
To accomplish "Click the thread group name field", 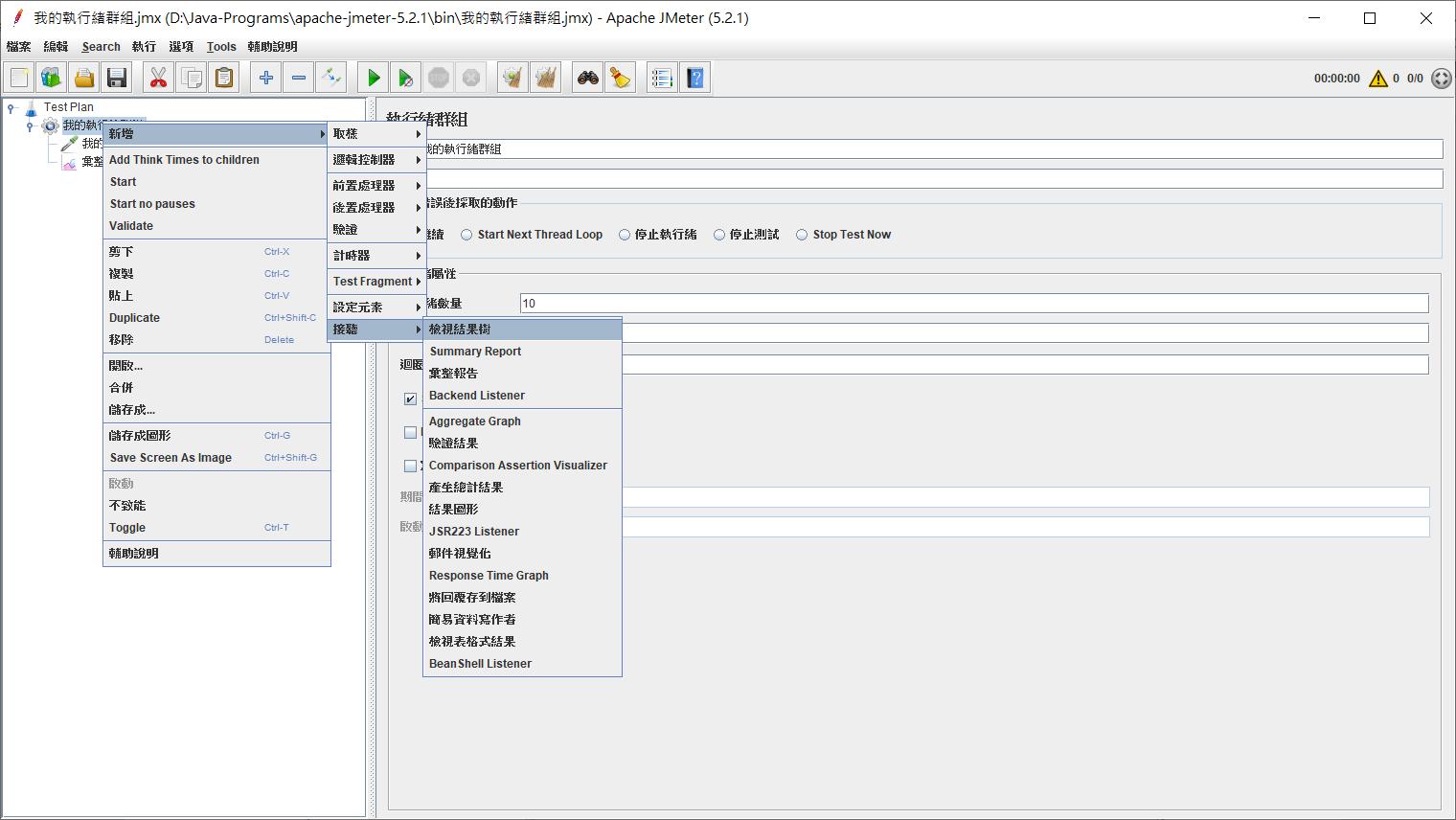I will click(934, 149).
